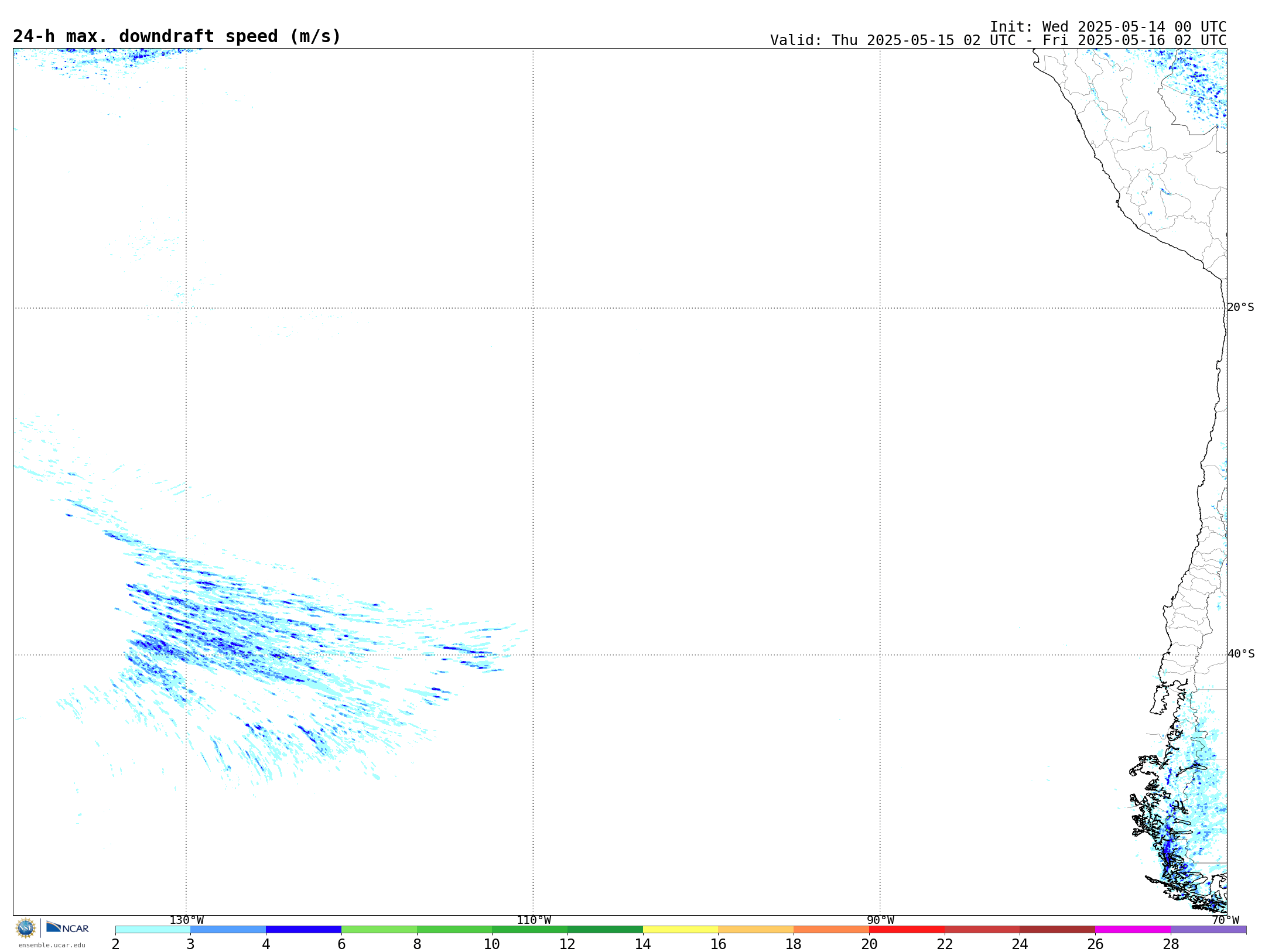Select the light blue 3–4 m/s swatch
The height and width of the screenshot is (952, 1265).
click(x=228, y=930)
